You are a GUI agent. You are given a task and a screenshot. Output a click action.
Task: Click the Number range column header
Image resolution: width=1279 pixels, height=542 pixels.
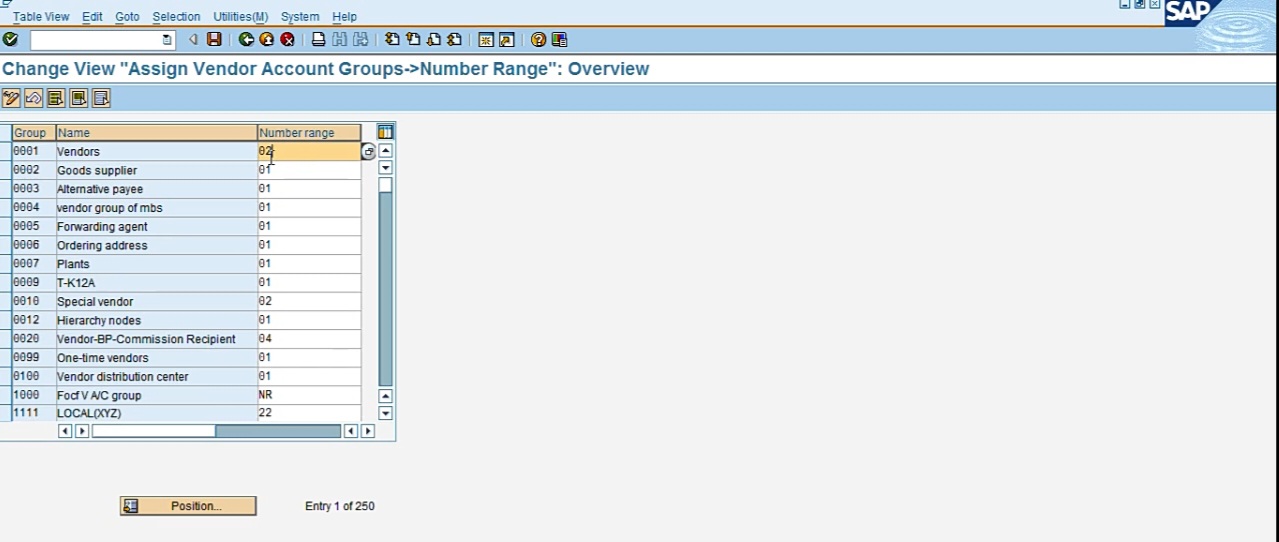tap(309, 132)
